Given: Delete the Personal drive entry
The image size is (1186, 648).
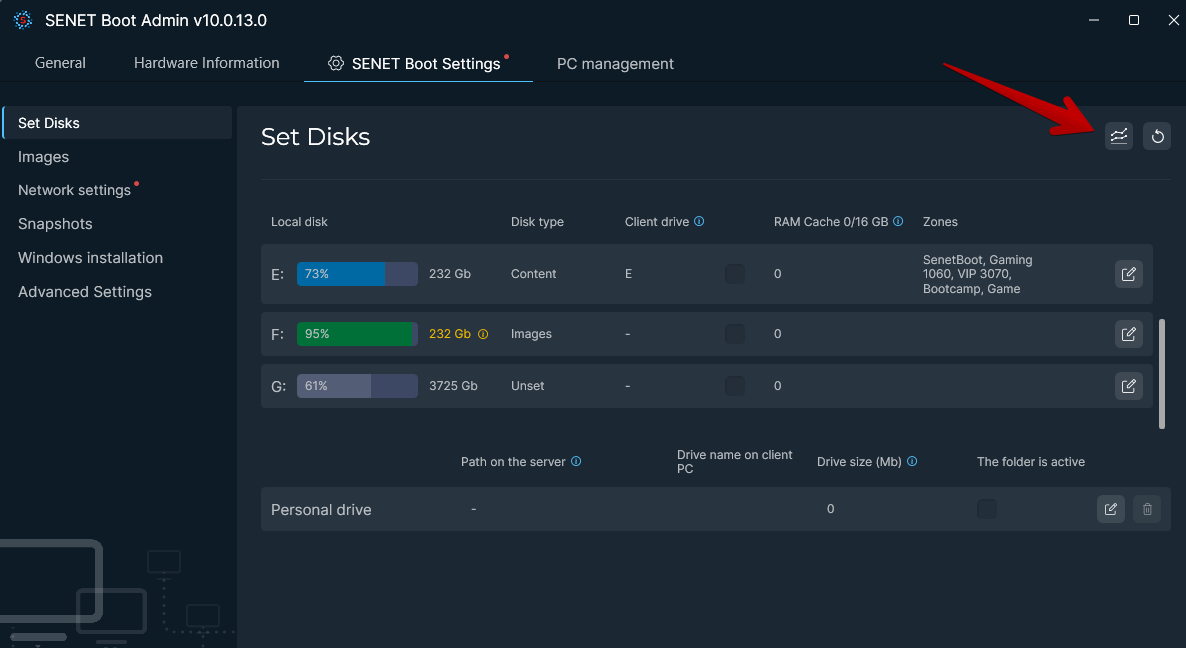Looking at the screenshot, I should tap(1146, 508).
